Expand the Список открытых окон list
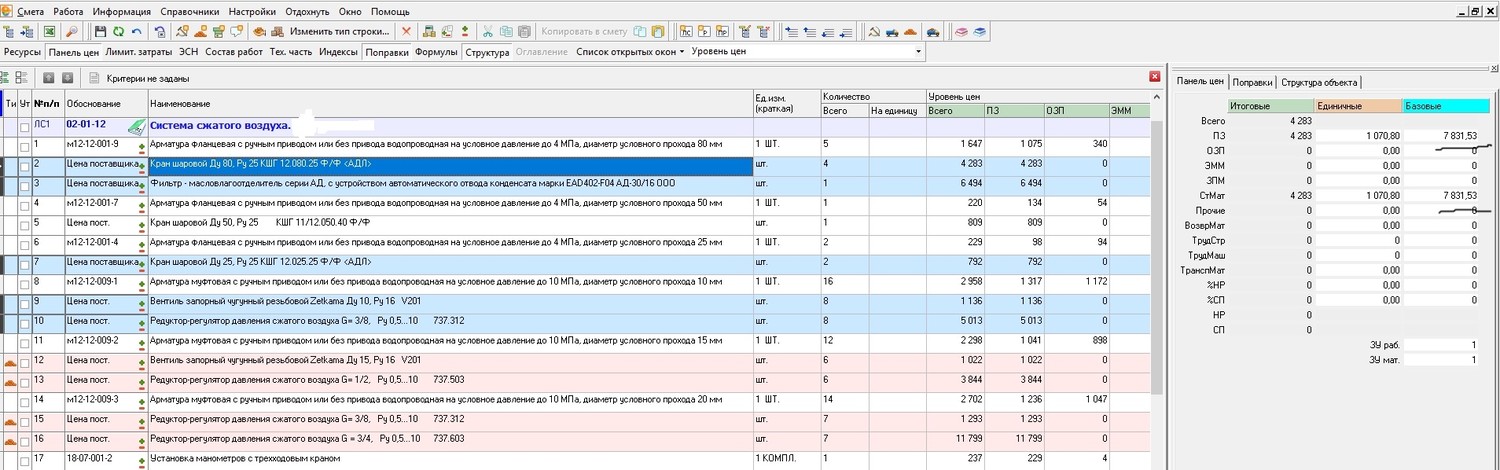 click(x=629, y=51)
